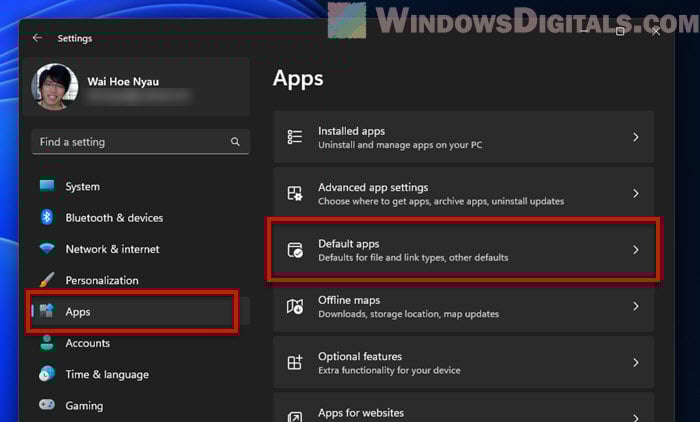
Task: Expand Apps for websites chevron
Action: tap(636, 418)
